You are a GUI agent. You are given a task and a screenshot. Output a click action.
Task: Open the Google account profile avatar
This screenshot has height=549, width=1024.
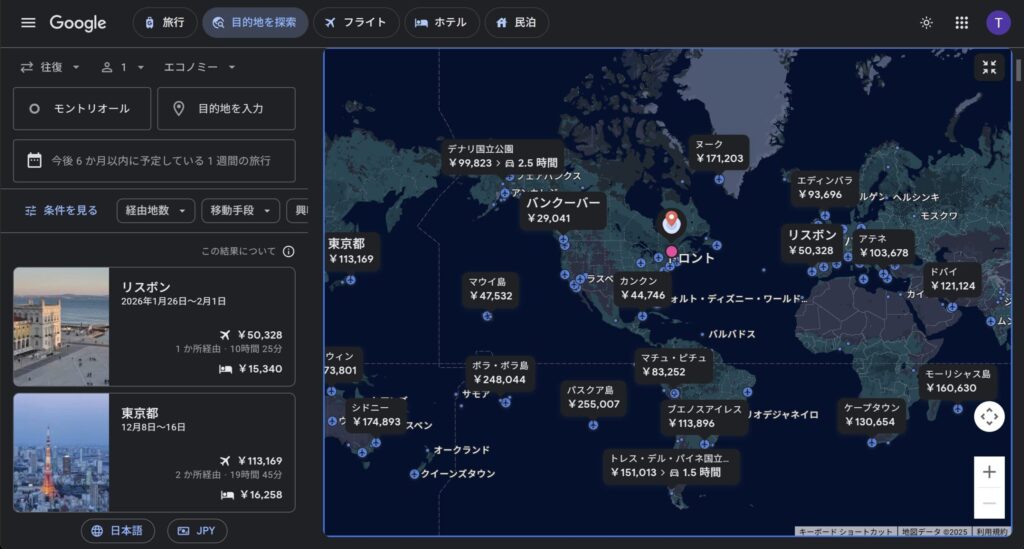pyautogui.click(x=998, y=23)
